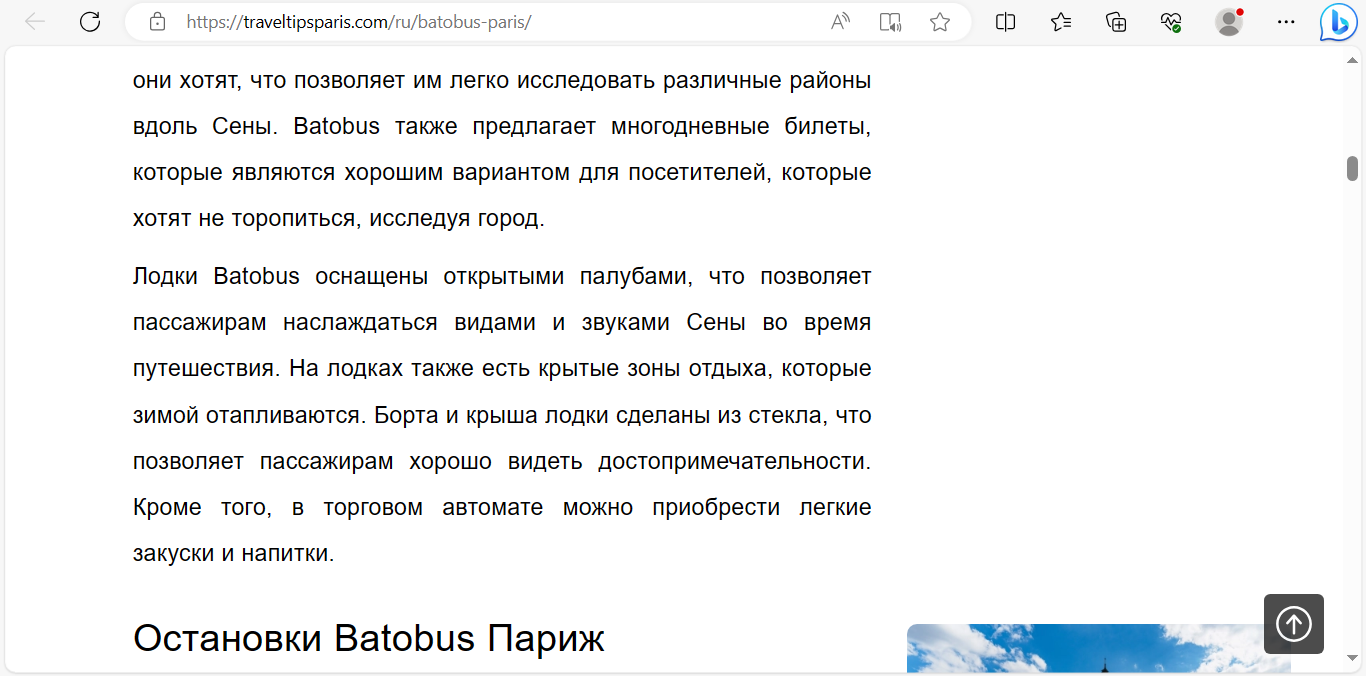Enter Immersive Reader mode
The height and width of the screenshot is (676, 1366).
pyautogui.click(x=890, y=22)
